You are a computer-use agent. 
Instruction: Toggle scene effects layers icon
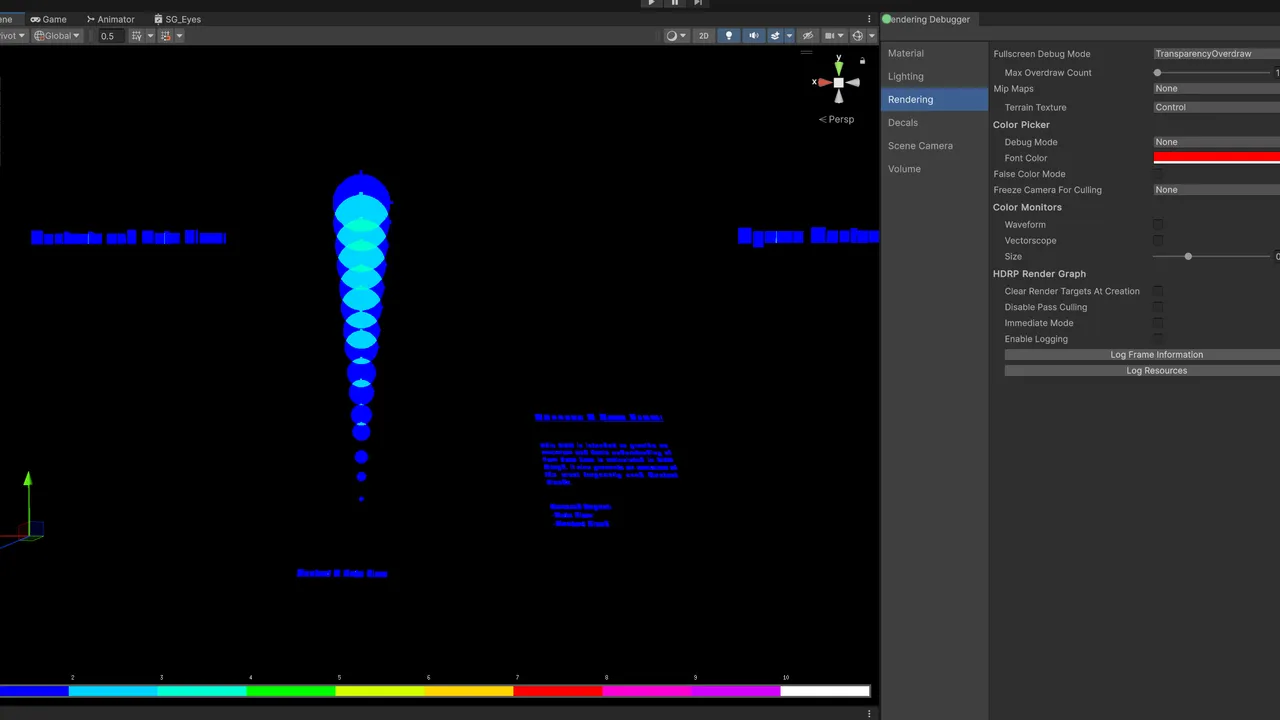pyautogui.click(x=775, y=36)
